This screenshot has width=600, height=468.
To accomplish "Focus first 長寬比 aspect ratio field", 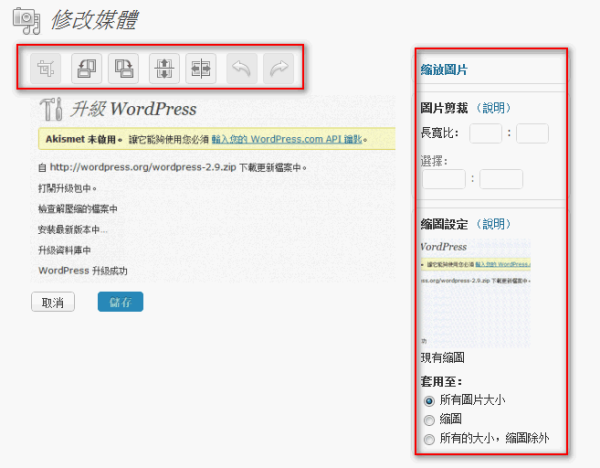I will click(x=486, y=134).
